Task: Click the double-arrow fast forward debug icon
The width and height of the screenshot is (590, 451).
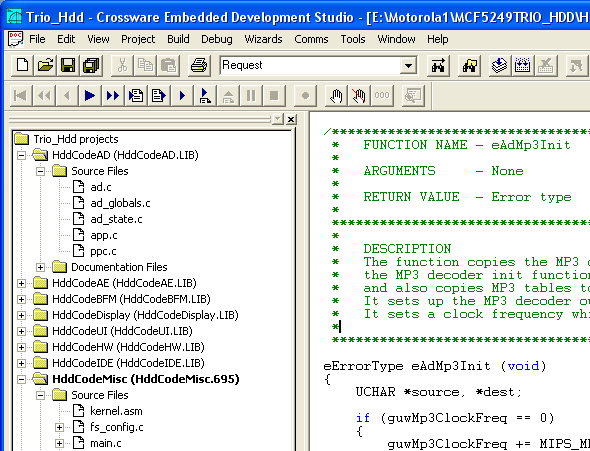Action: [x=113, y=96]
